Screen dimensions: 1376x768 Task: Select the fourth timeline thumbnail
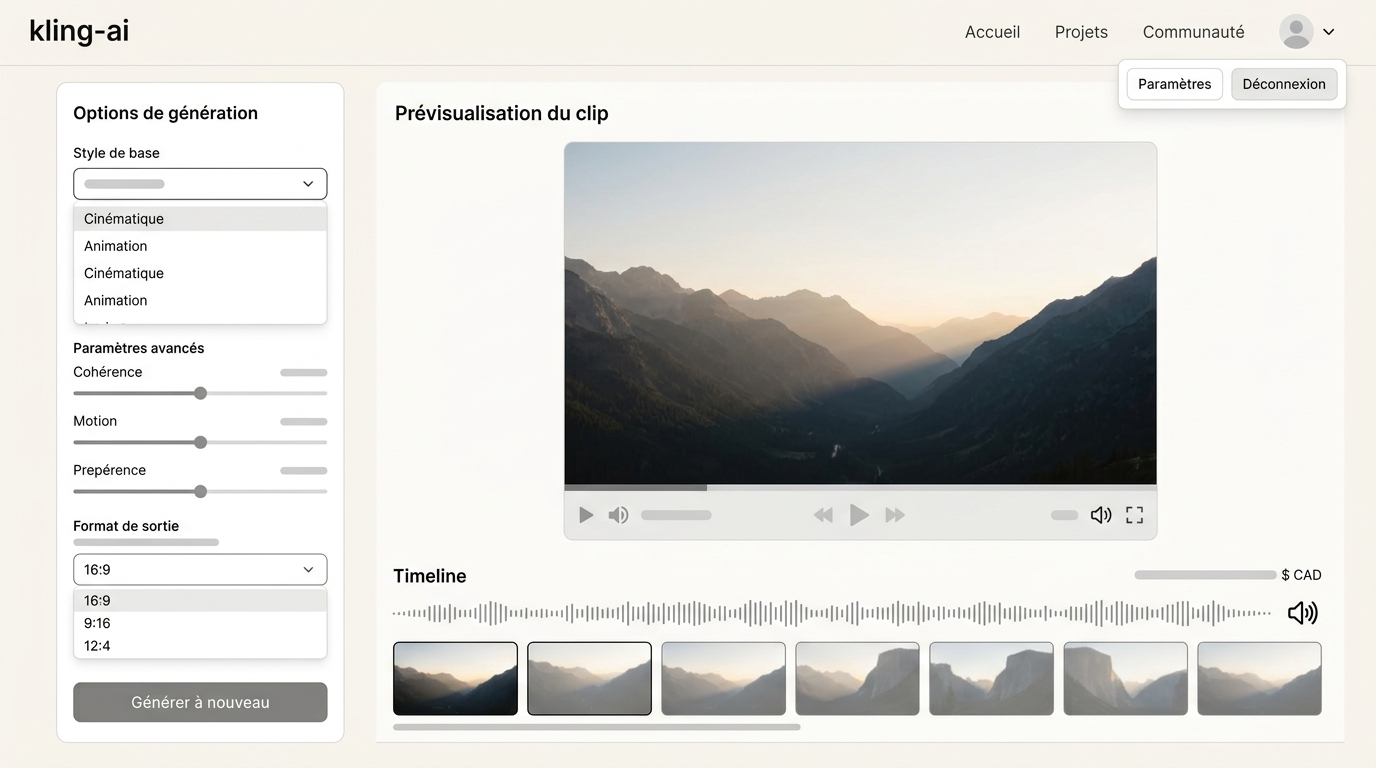(857, 679)
